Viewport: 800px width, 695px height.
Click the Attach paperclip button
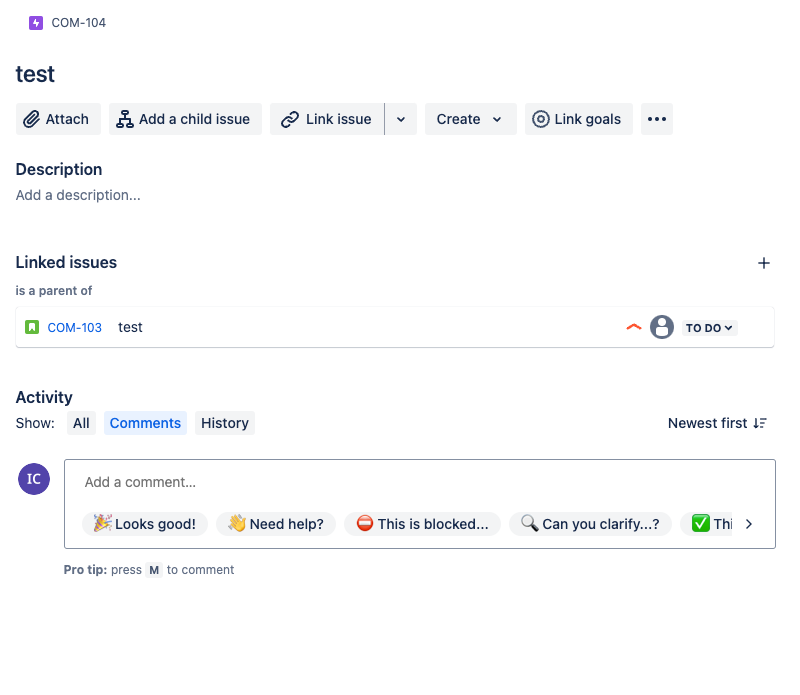58,119
